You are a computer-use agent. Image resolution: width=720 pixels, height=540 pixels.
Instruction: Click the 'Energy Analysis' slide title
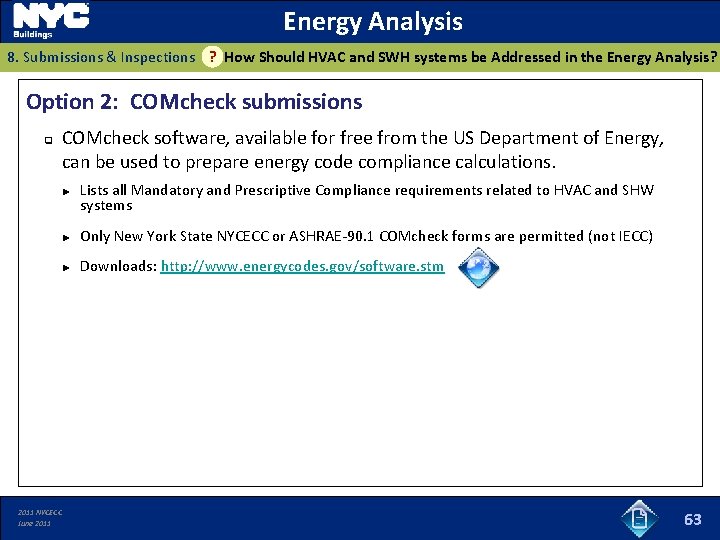point(373,22)
